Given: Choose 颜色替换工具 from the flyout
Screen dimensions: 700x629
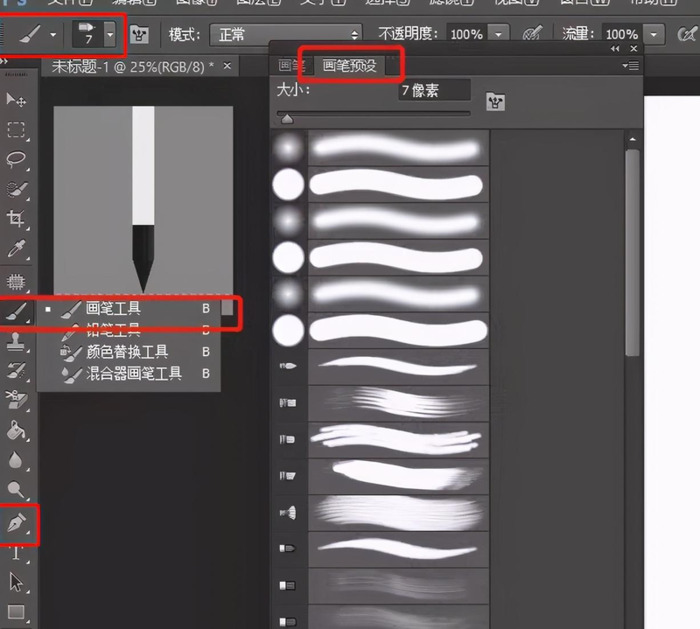Looking at the screenshot, I should point(127,352).
